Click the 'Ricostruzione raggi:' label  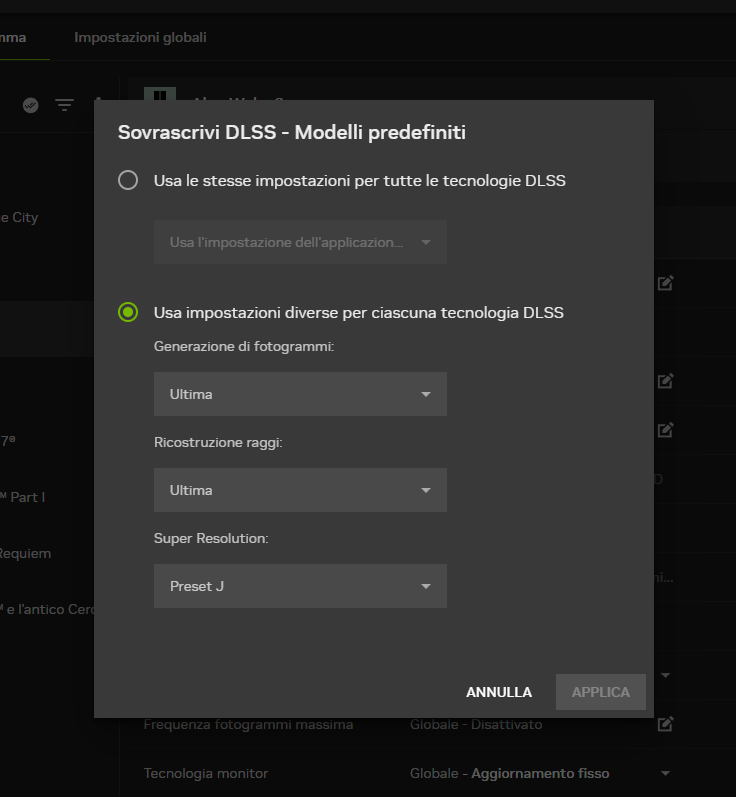click(x=218, y=443)
